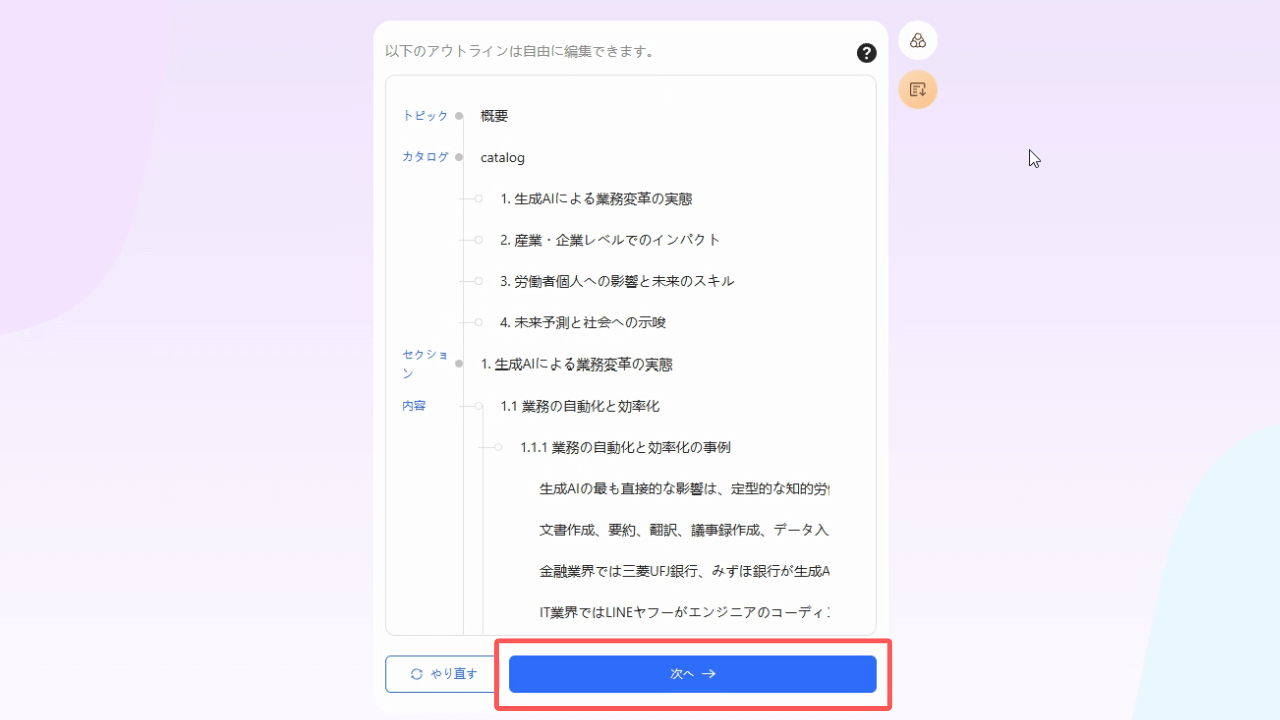Click the bullet node beside 概要
1280x720 pixels.
click(459, 116)
